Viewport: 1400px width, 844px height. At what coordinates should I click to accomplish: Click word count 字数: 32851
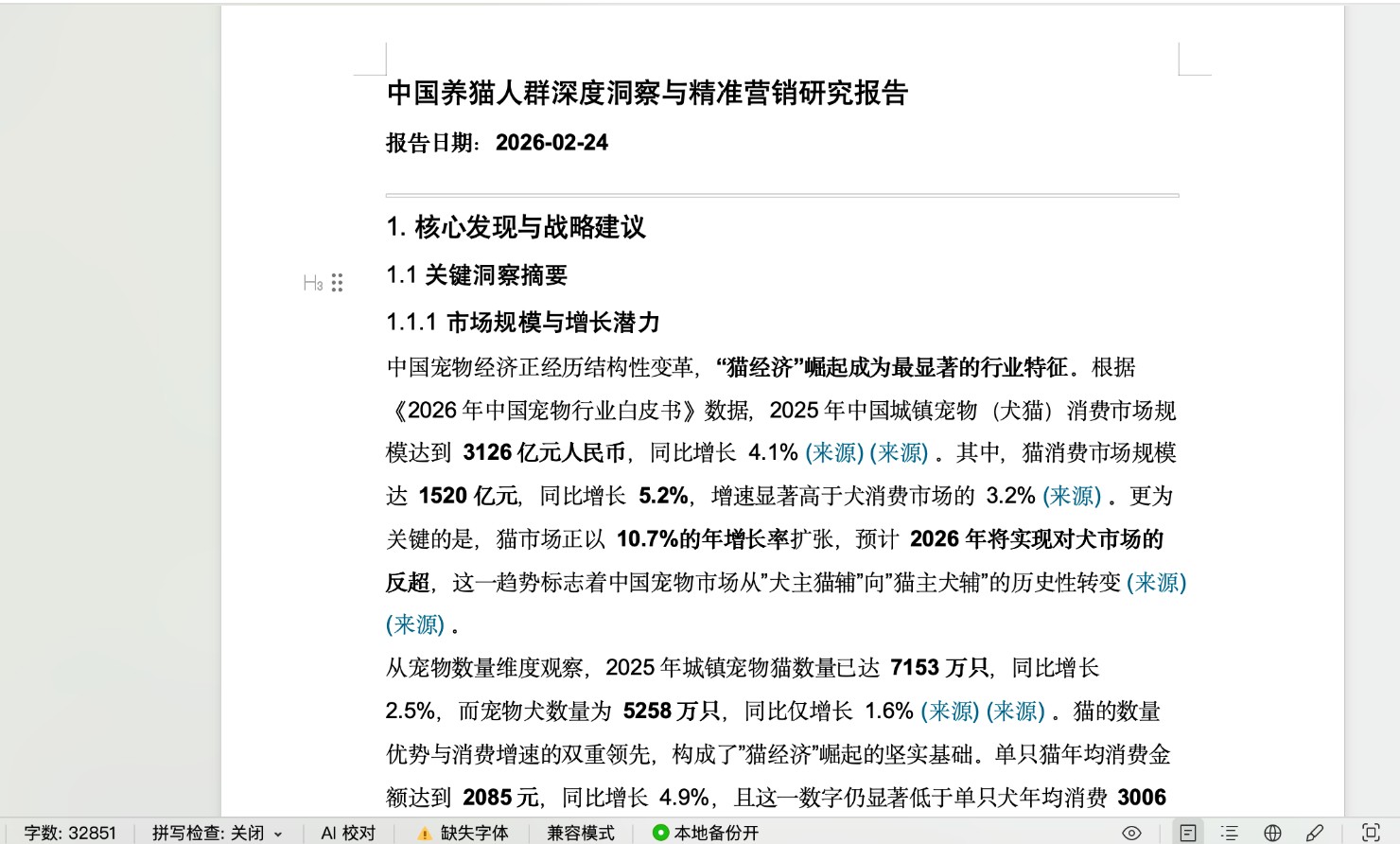(70, 834)
